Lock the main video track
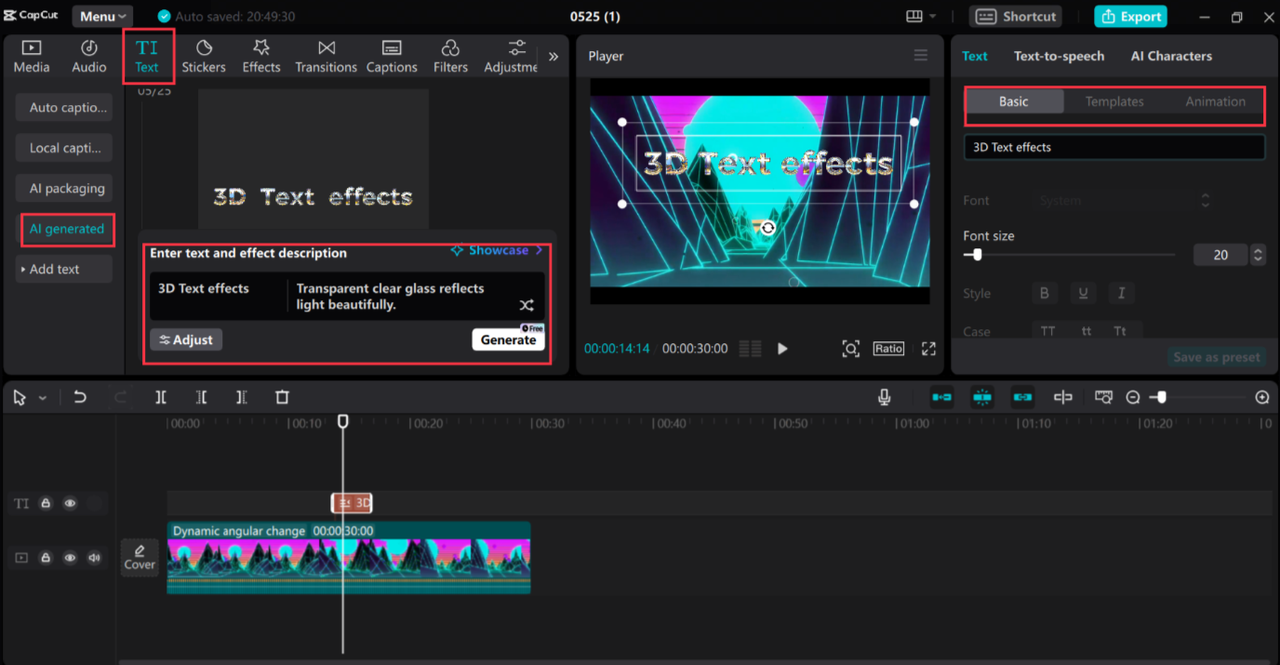 [46, 557]
